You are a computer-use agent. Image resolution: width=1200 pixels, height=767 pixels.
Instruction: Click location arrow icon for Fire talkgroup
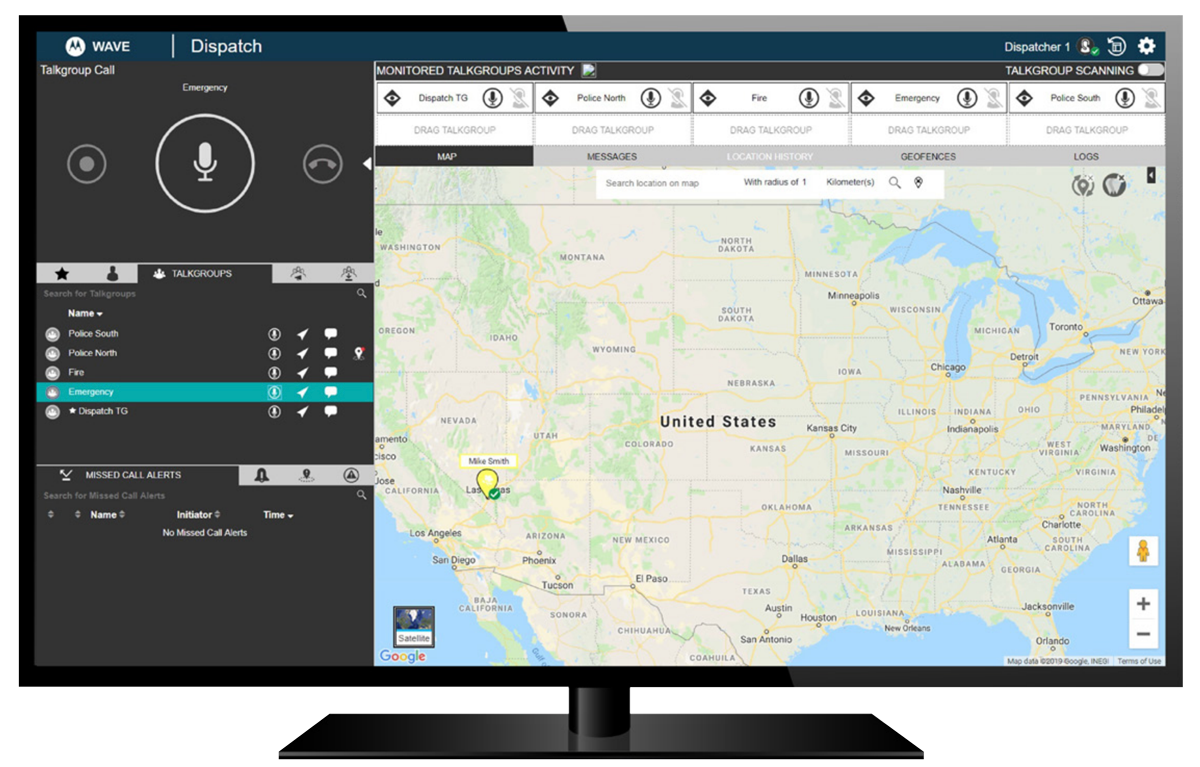pos(302,373)
